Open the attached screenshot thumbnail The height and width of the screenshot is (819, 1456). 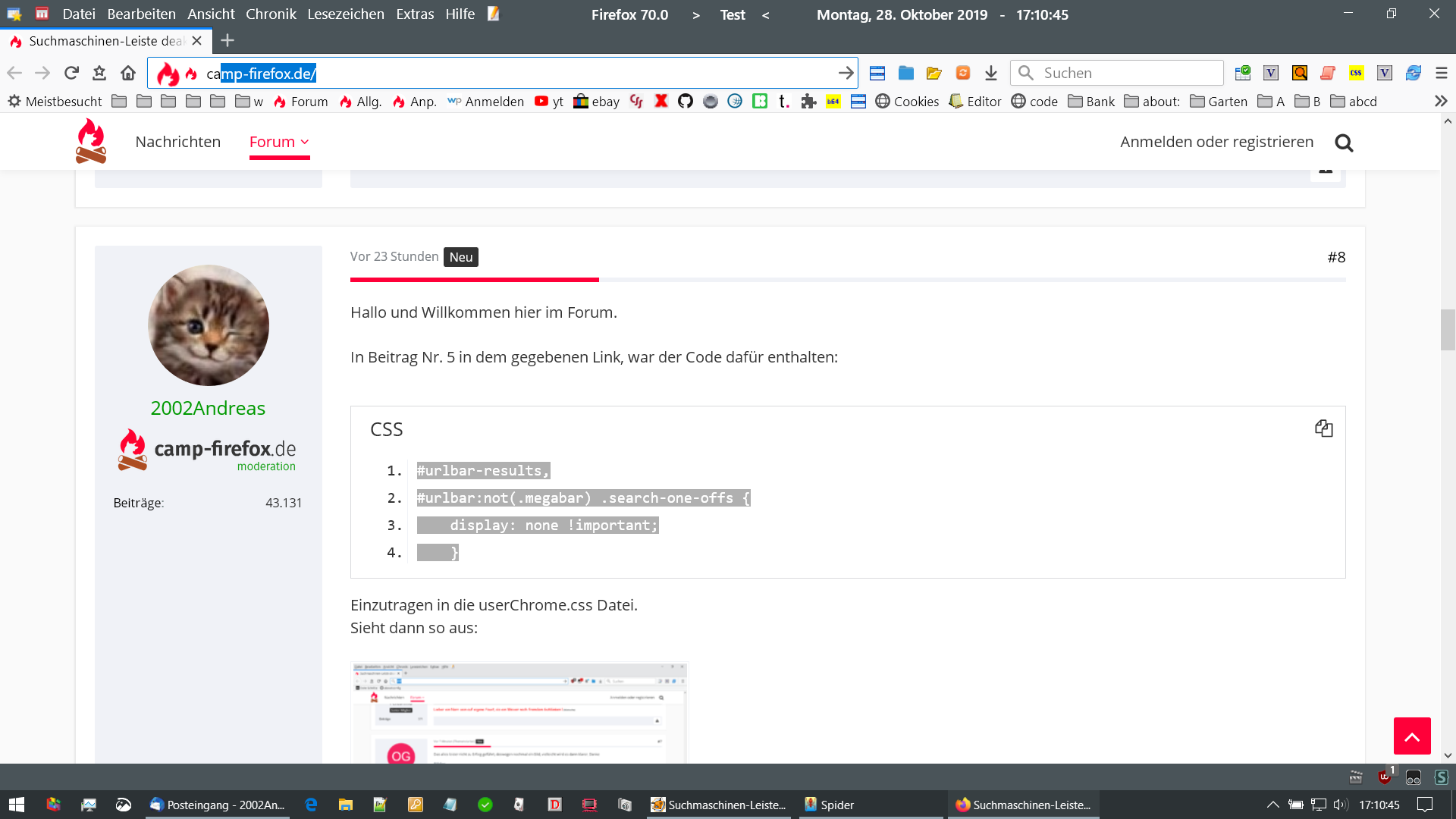tap(519, 713)
